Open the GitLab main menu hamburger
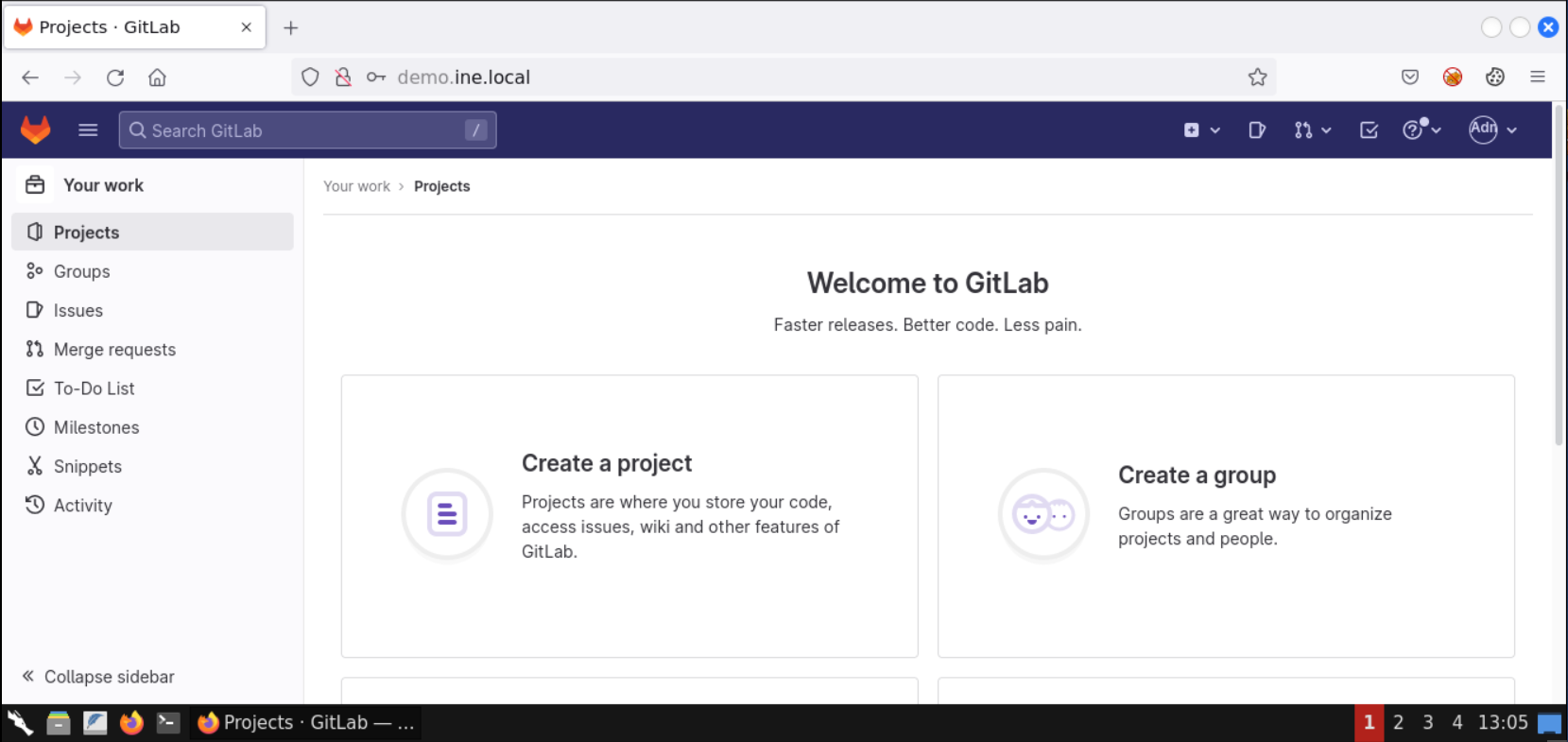 (88, 129)
